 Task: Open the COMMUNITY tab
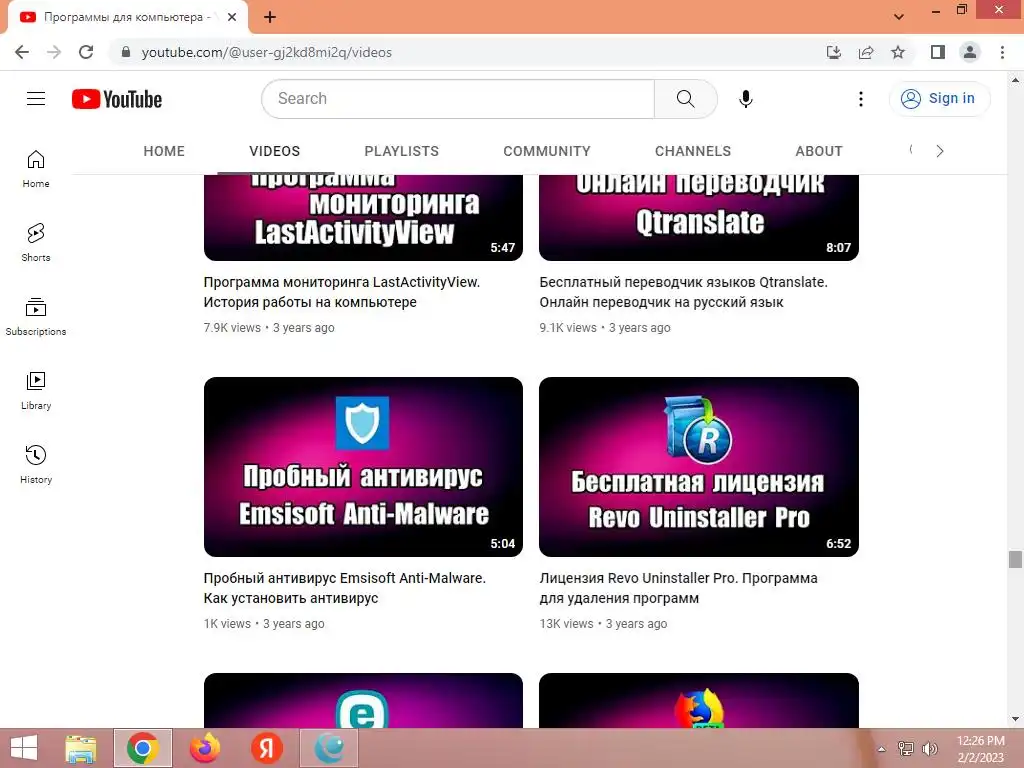(547, 152)
